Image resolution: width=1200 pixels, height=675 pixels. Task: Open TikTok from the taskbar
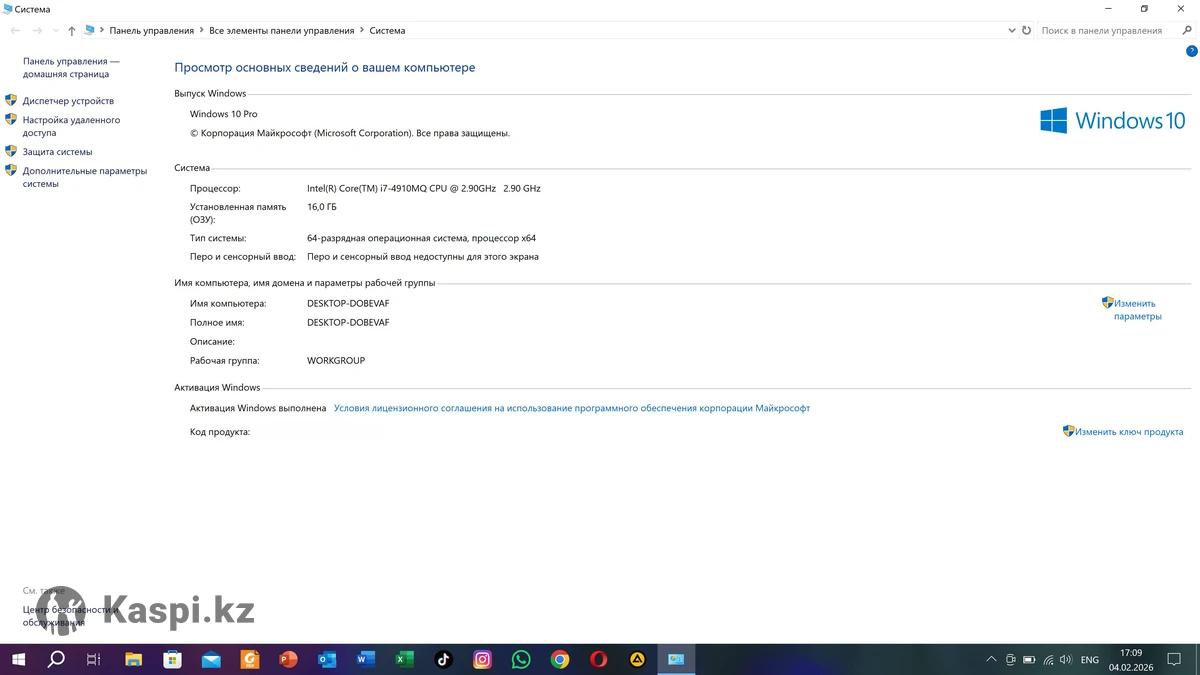(x=444, y=659)
